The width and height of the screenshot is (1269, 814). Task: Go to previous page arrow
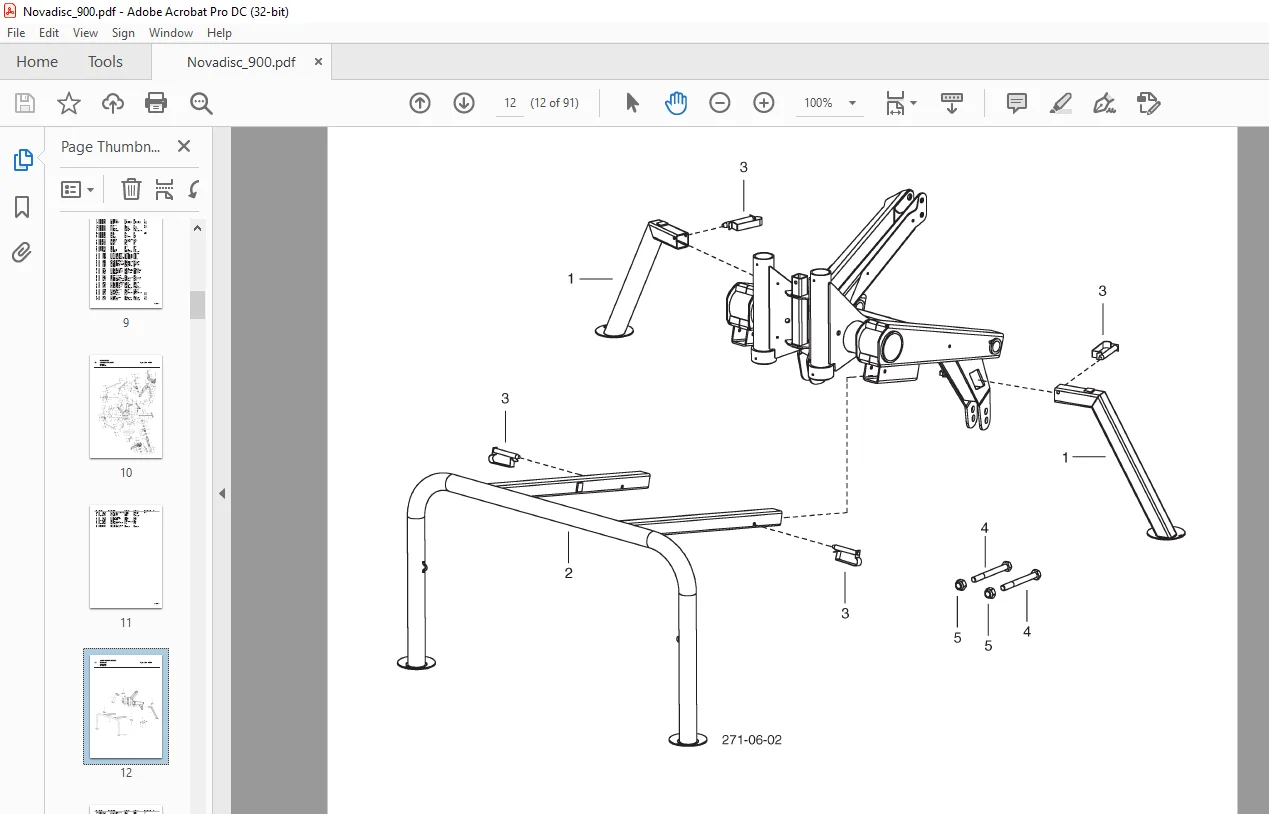click(x=420, y=103)
